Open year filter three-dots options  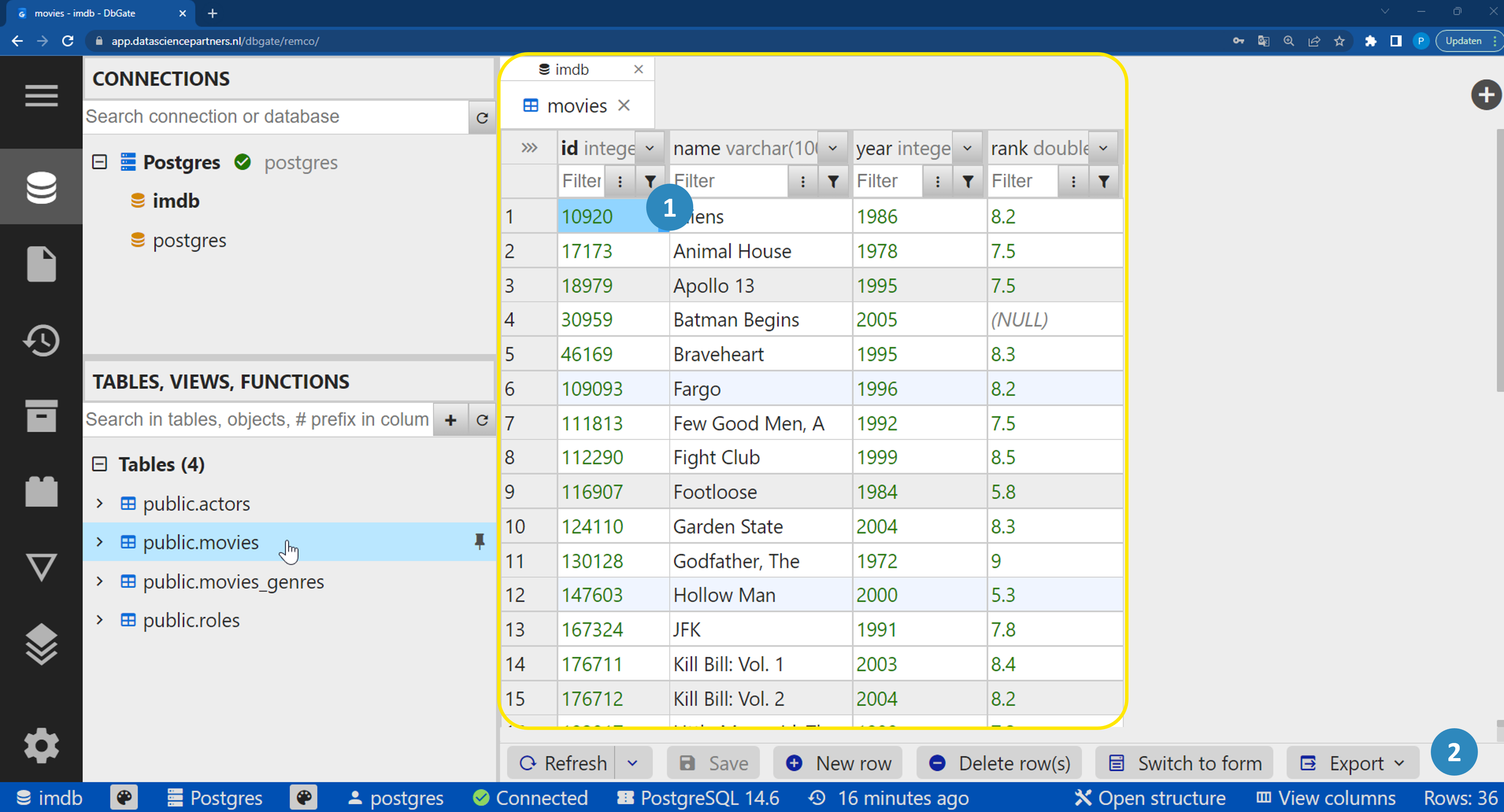pos(938,181)
